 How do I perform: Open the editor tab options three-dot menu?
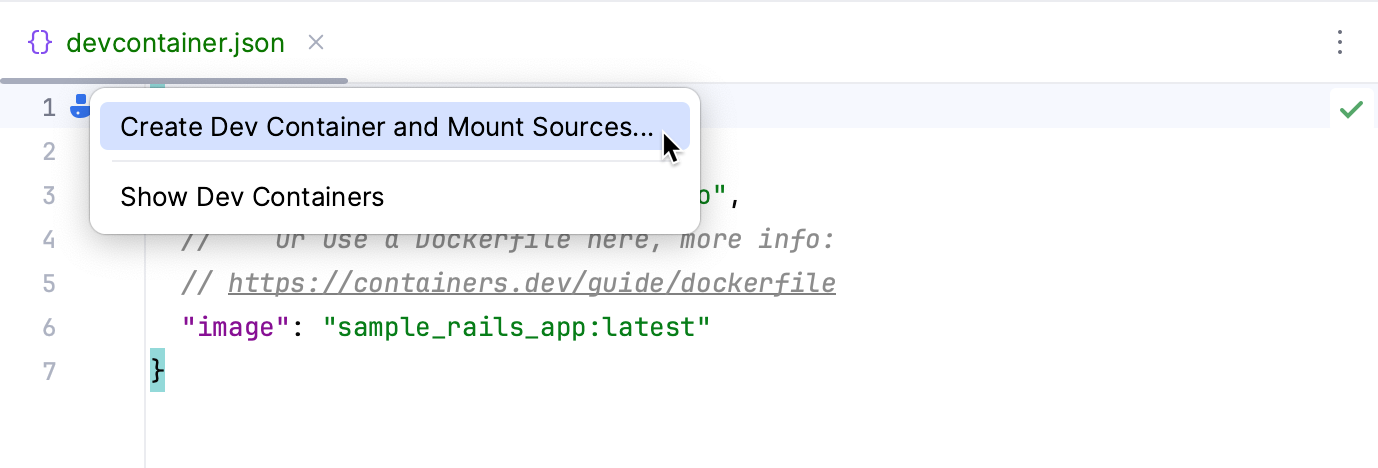[x=1340, y=43]
